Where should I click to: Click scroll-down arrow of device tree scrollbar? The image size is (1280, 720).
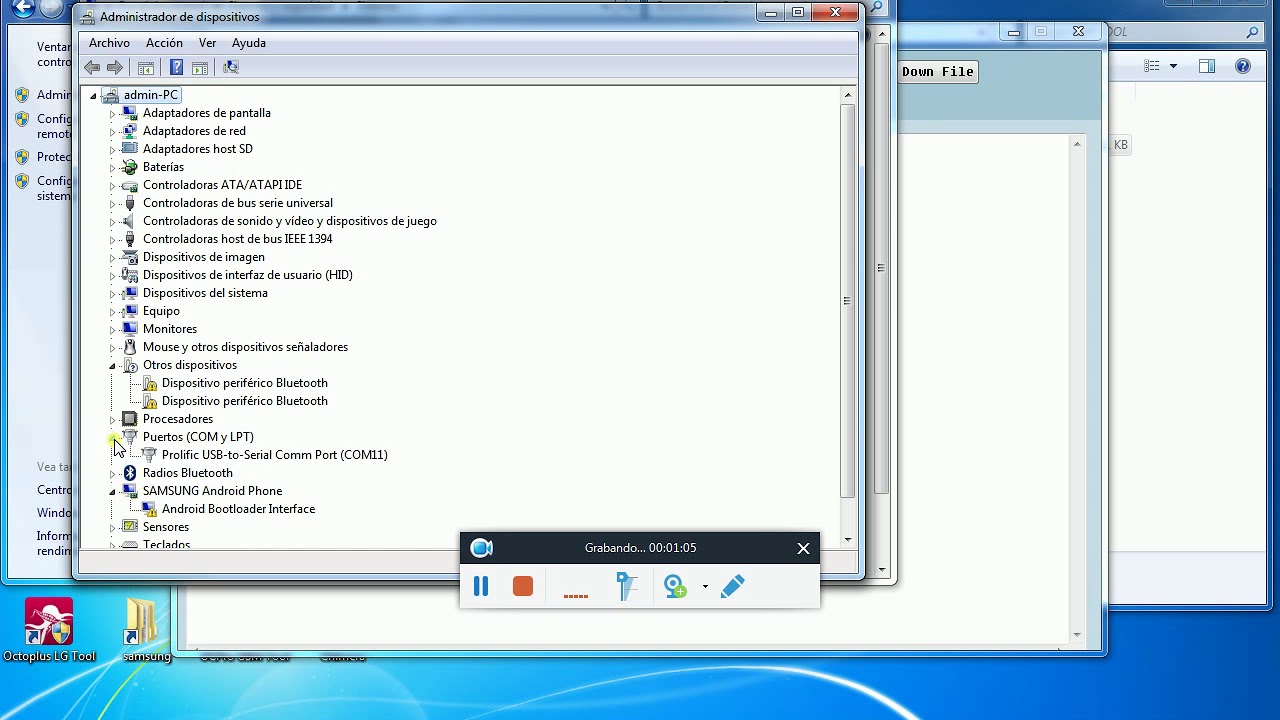click(848, 540)
